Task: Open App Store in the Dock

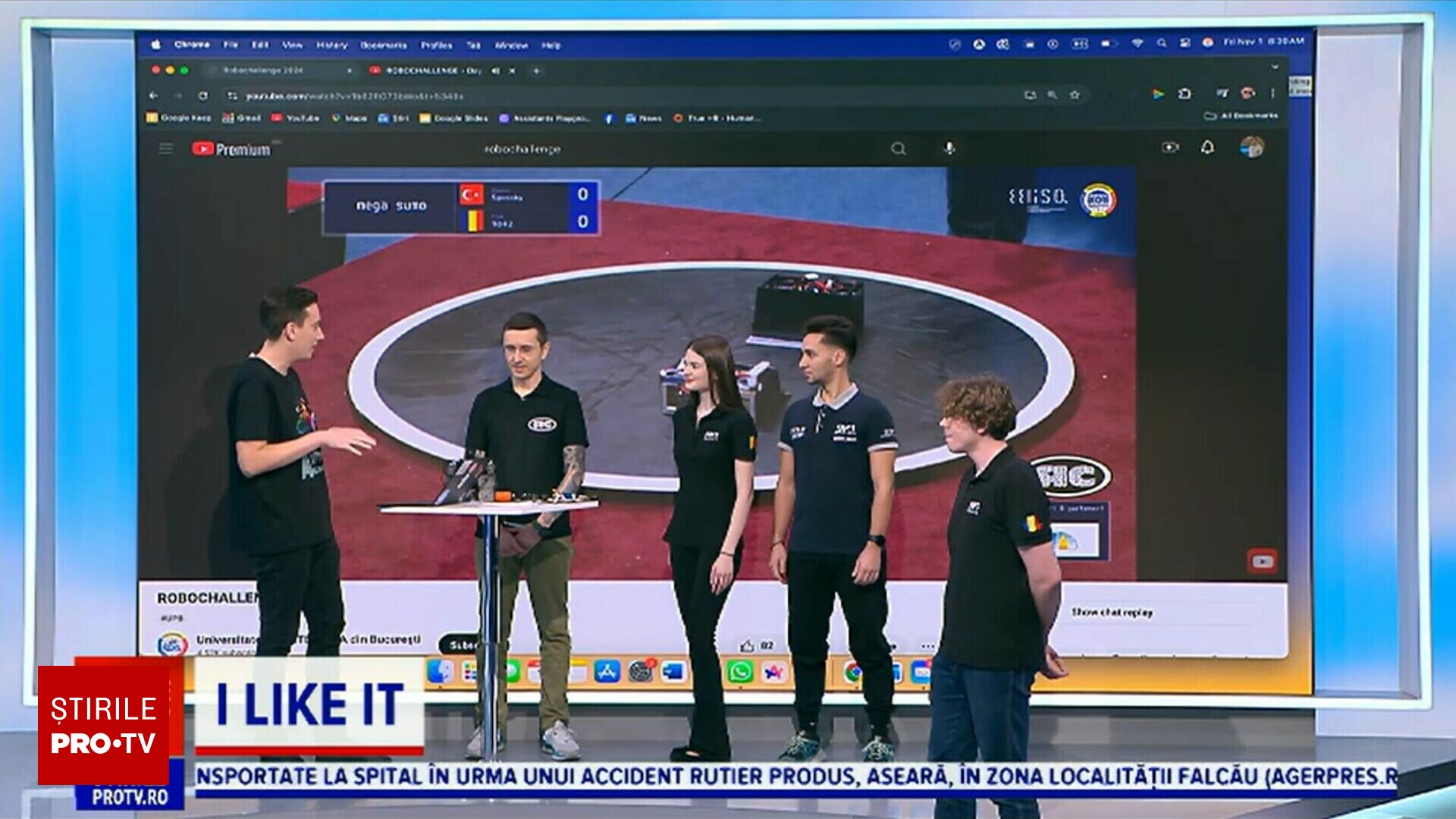Action: (x=607, y=671)
